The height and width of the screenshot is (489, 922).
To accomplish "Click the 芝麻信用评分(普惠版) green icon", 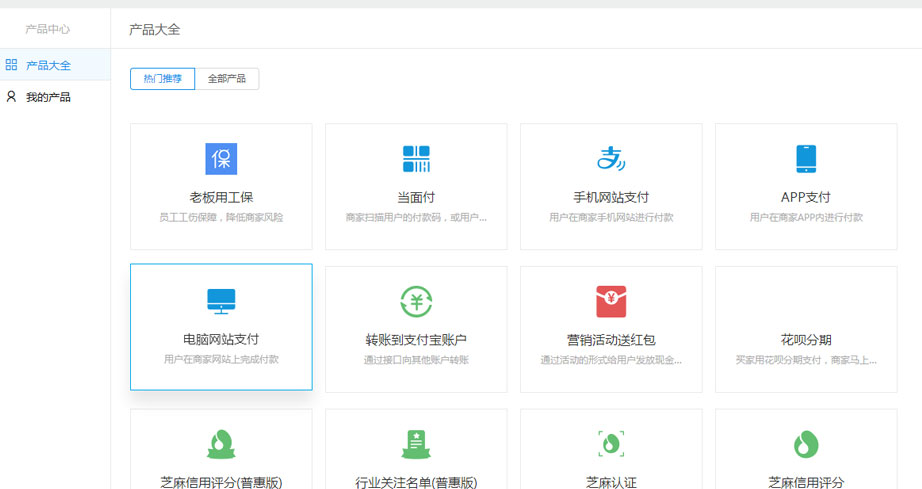I will tap(221, 443).
